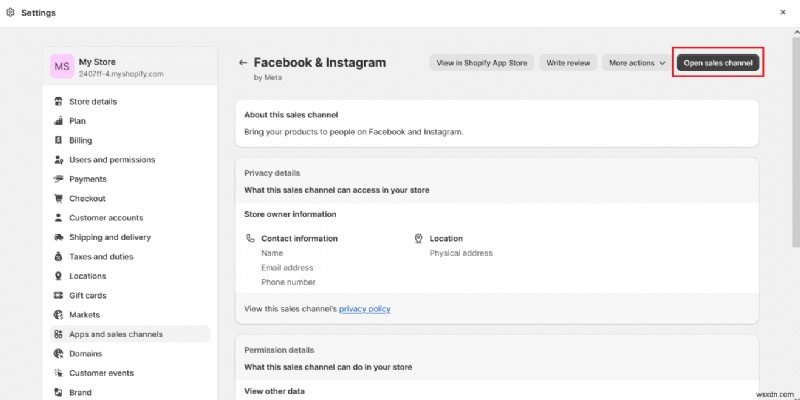The image size is (800, 400).
Task: Click the phone icon next to Contact information
Action: coord(250,238)
